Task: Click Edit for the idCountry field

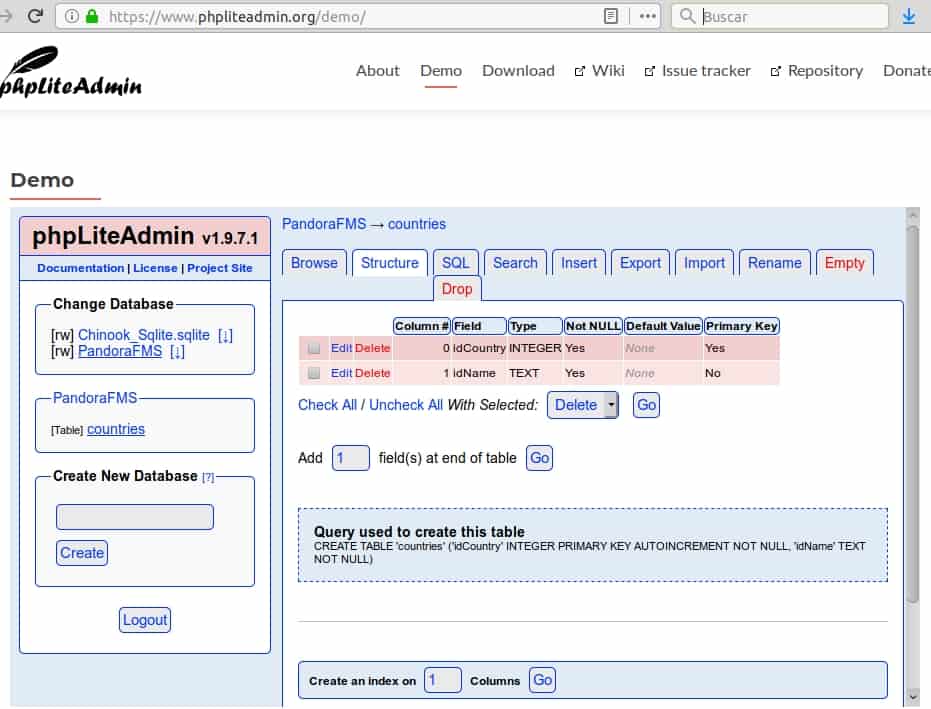Action: point(341,348)
